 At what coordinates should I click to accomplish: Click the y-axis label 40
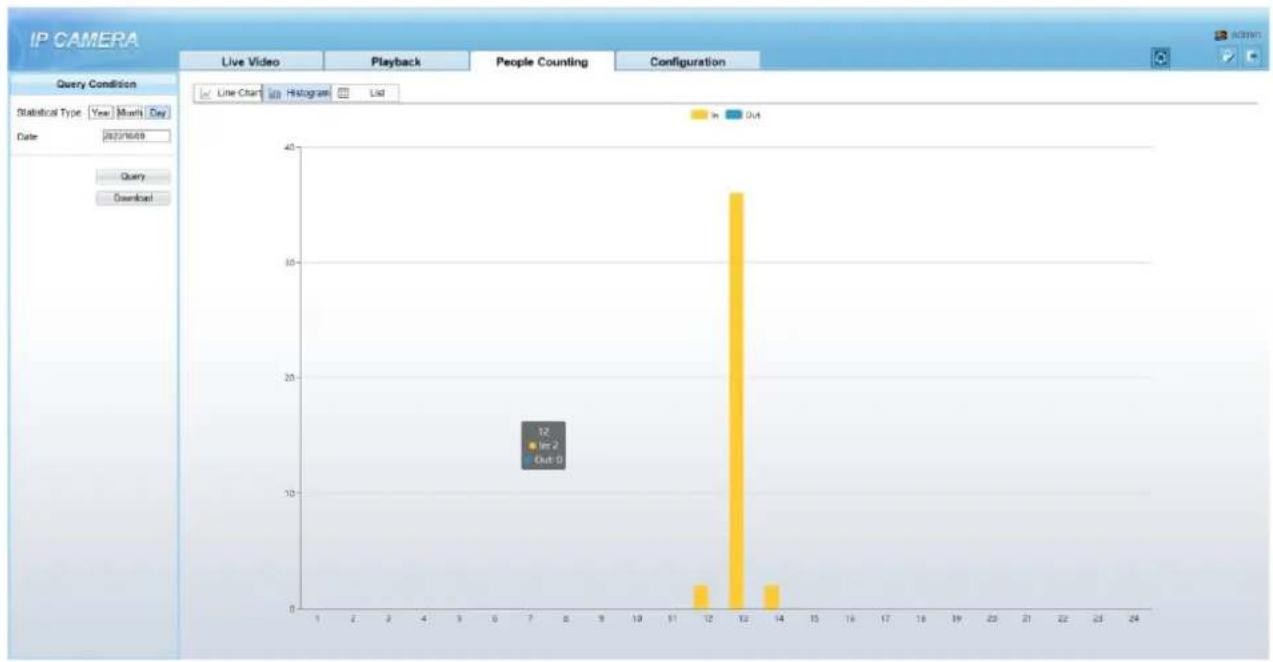pyautogui.click(x=290, y=147)
